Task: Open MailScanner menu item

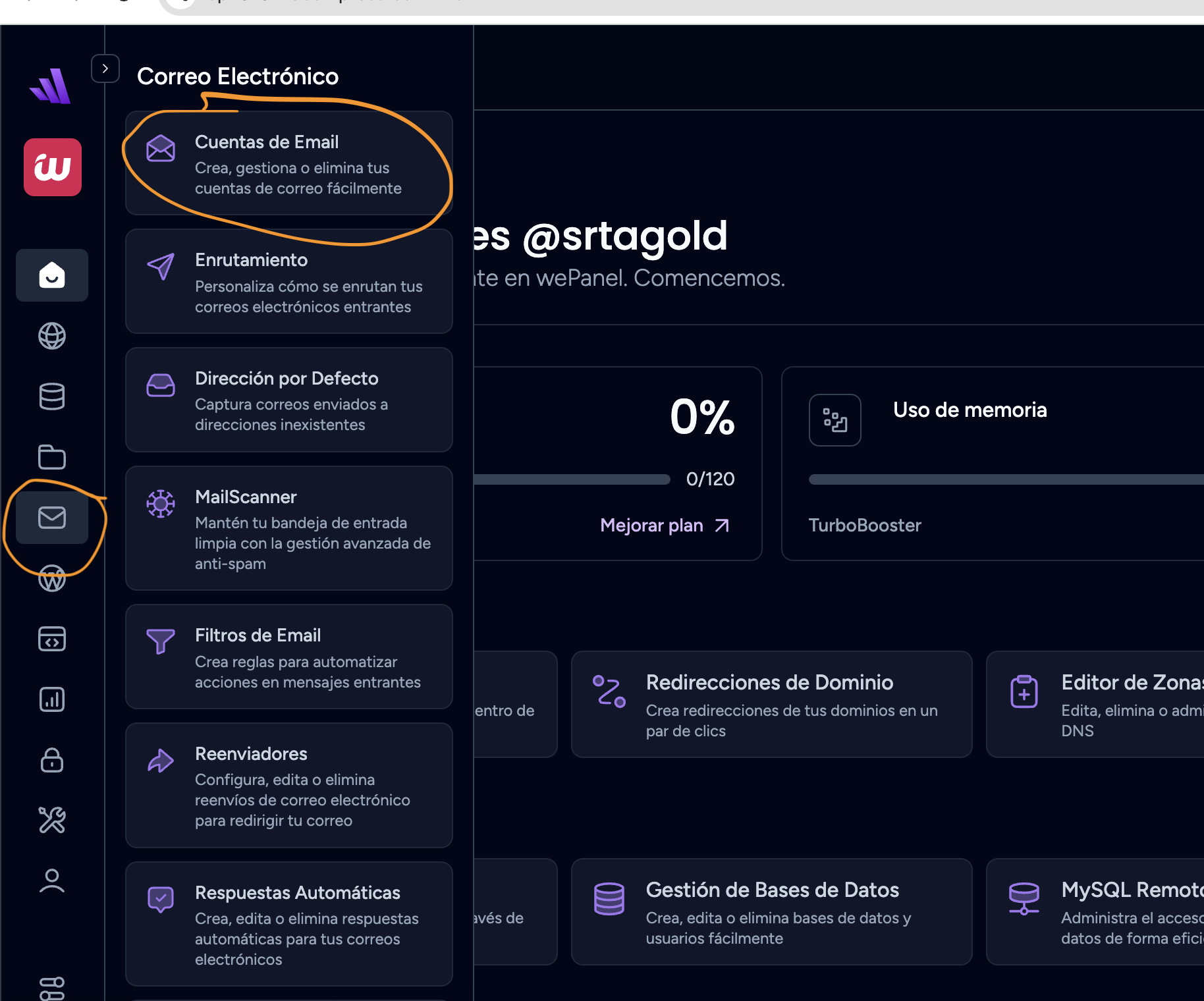Action: (289, 528)
